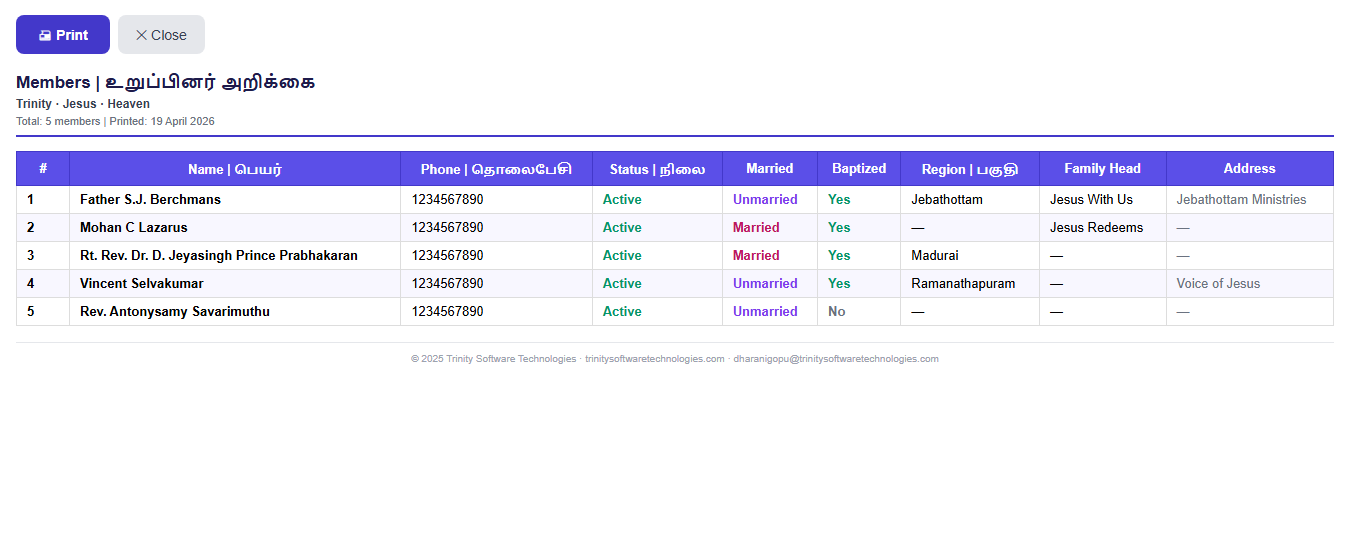Open the trinitysoftwaretechnologies.com footer link
The image size is (1348, 555).
click(655, 359)
